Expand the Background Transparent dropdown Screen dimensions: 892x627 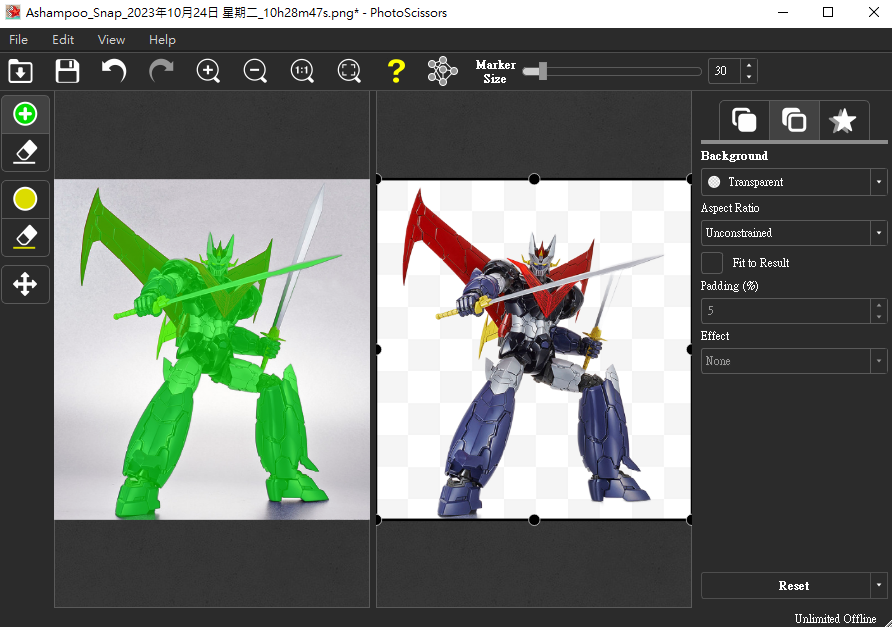click(x=794, y=182)
